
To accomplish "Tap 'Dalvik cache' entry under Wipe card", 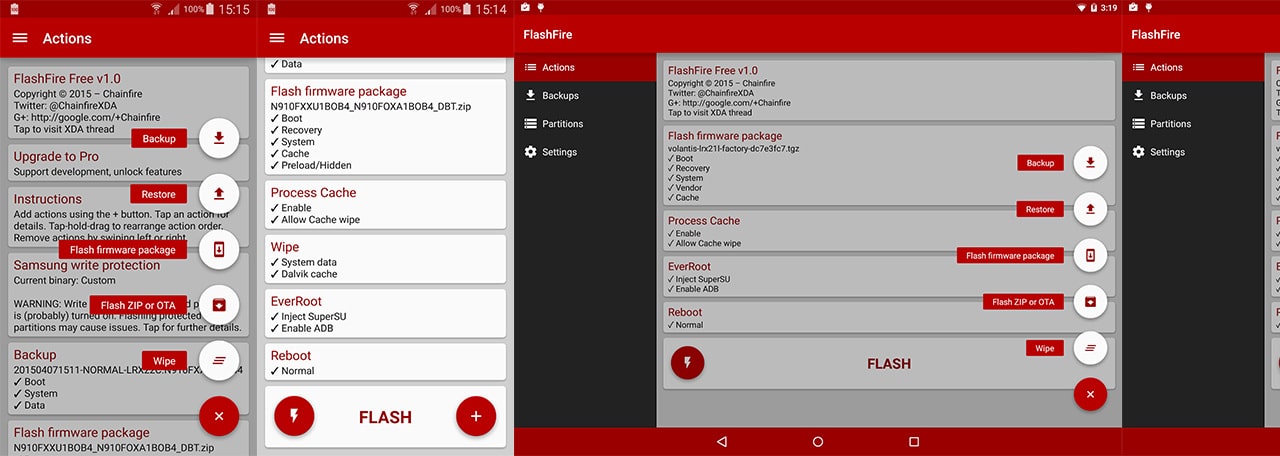I will coord(303,274).
